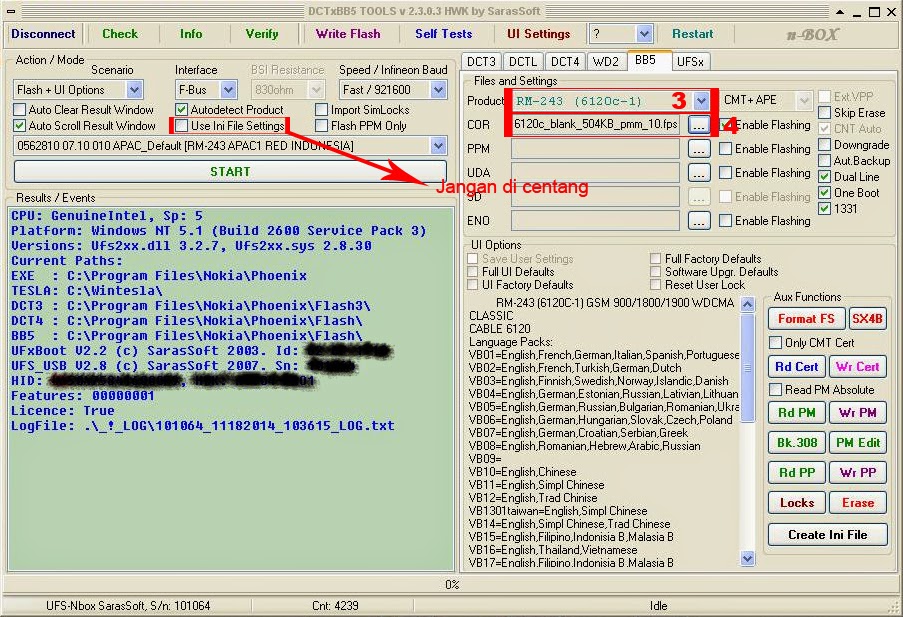Switch to the UFSx tab
Image resolution: width=903 pixels, height=617 pixels.
690,62
